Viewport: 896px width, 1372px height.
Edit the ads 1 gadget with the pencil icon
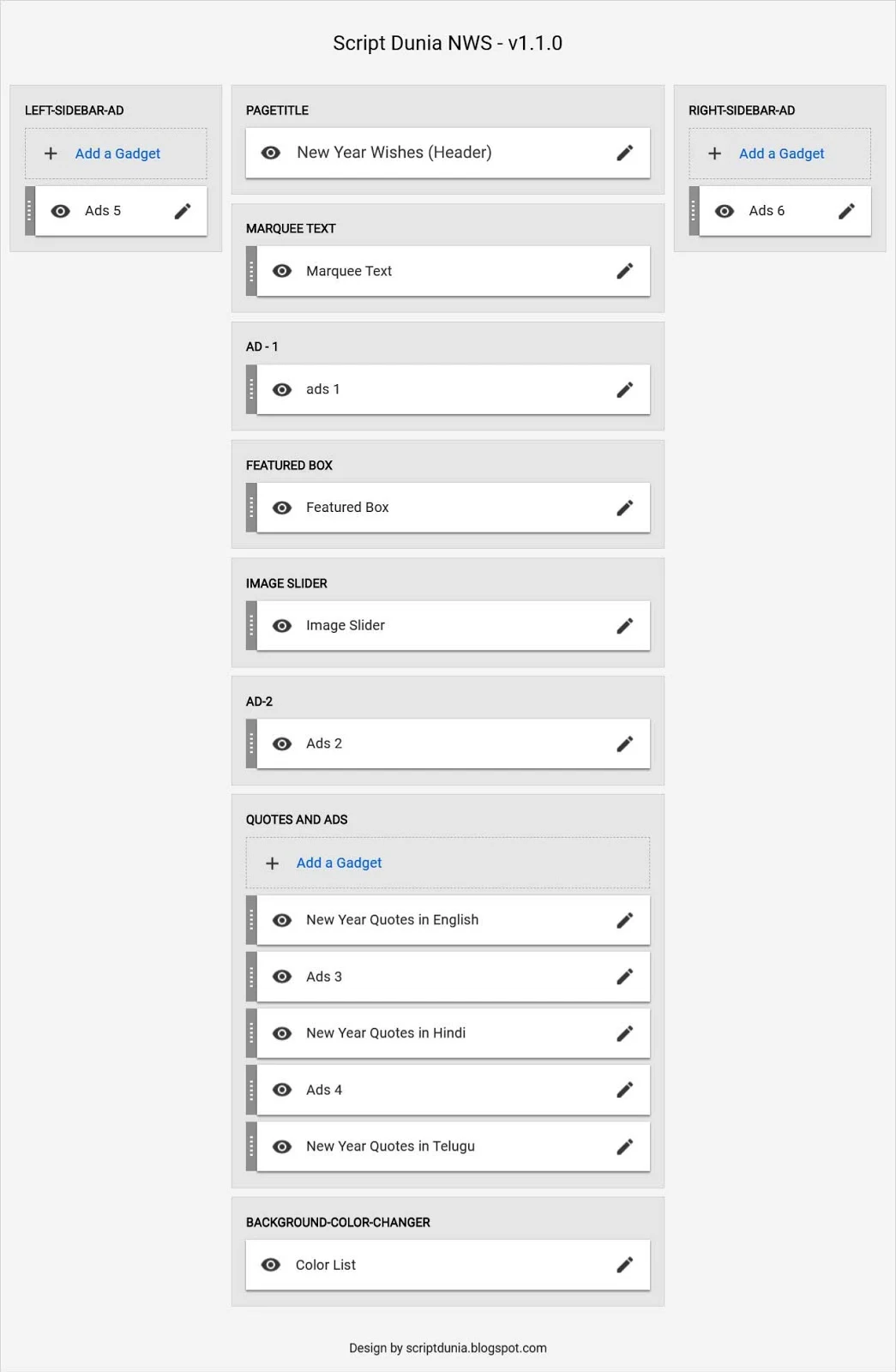[x=625, y=388]
